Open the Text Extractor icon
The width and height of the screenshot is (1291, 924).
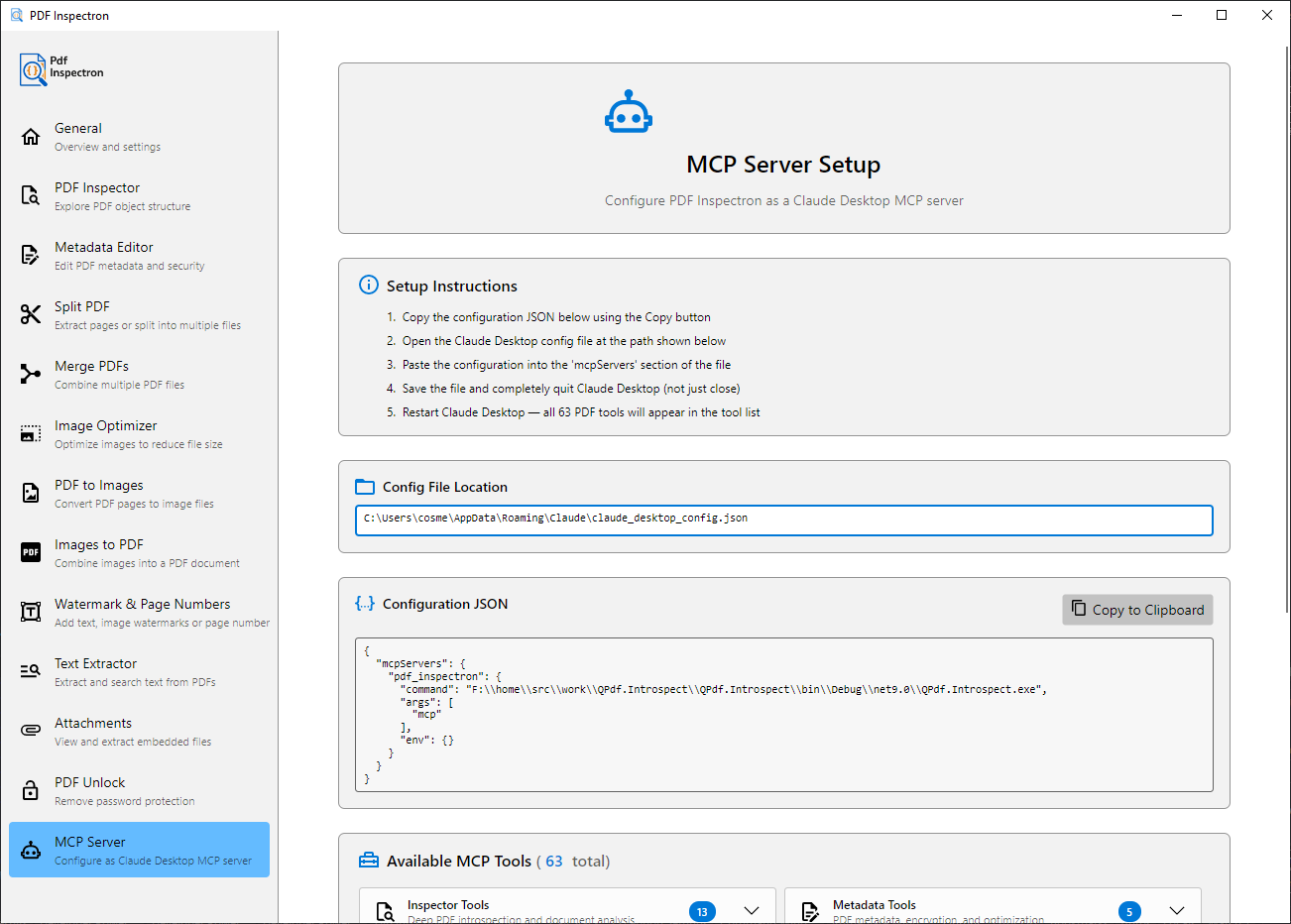coord(31,672)
